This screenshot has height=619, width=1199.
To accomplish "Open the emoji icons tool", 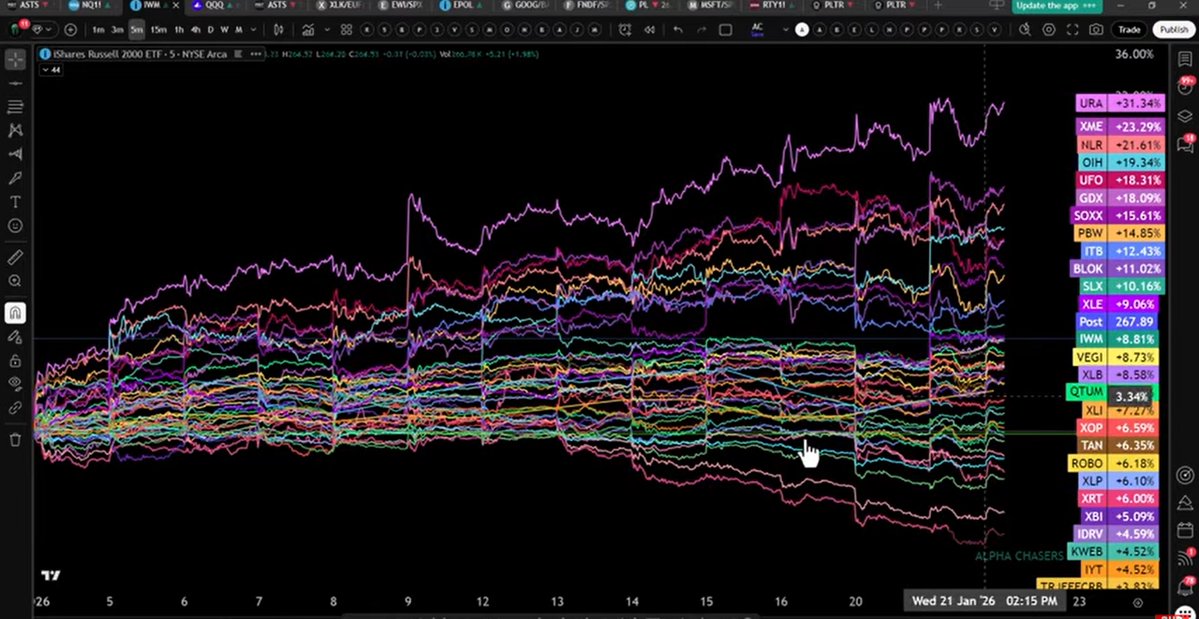I will tap(15, 225).
